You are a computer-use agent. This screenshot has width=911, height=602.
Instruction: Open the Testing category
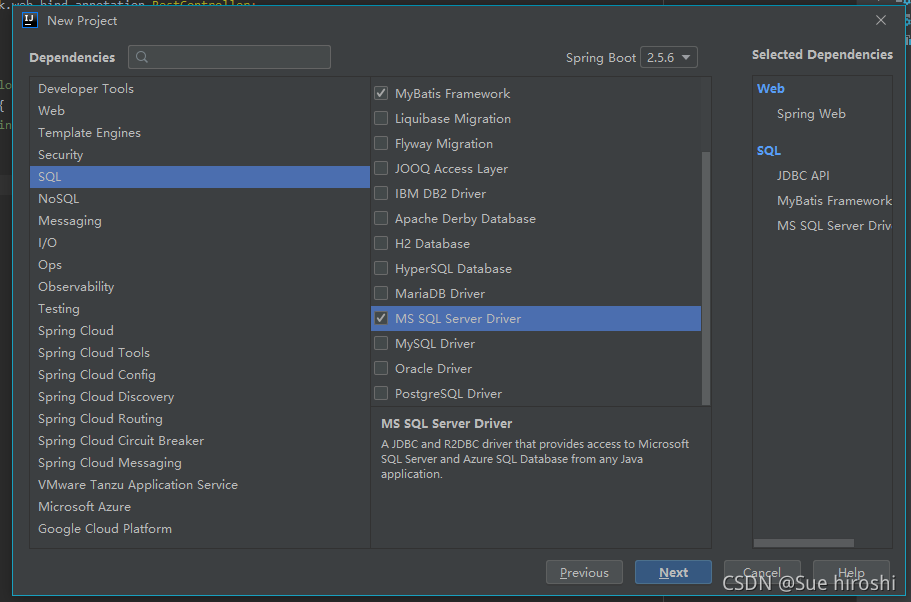[x=200, y=309]
